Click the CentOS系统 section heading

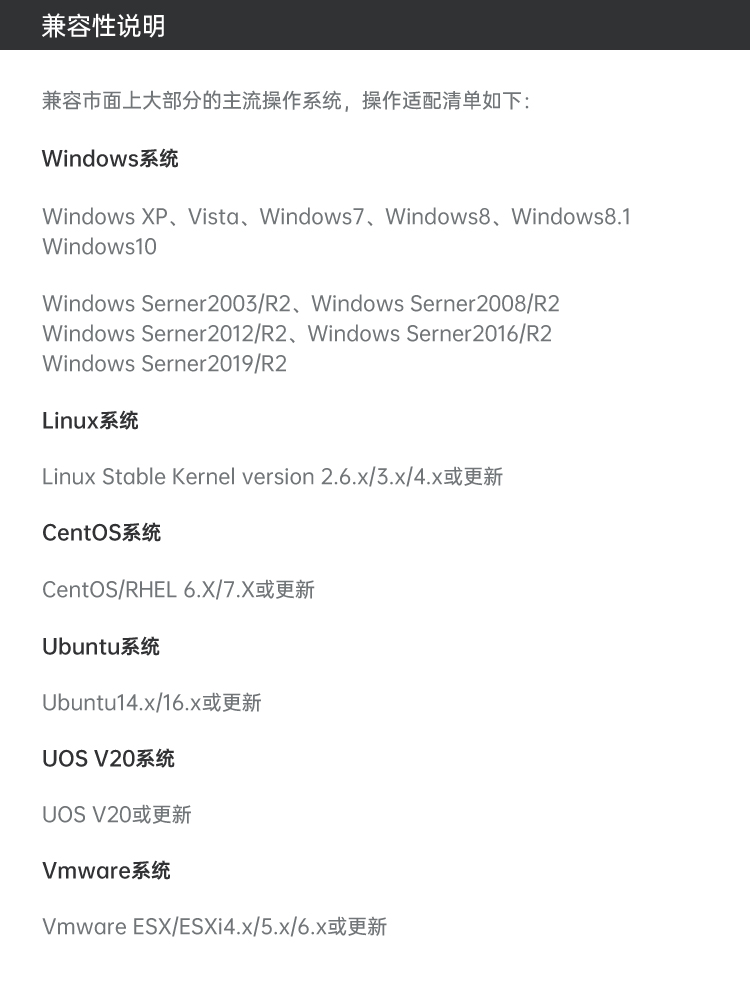(x=101, y=533)
